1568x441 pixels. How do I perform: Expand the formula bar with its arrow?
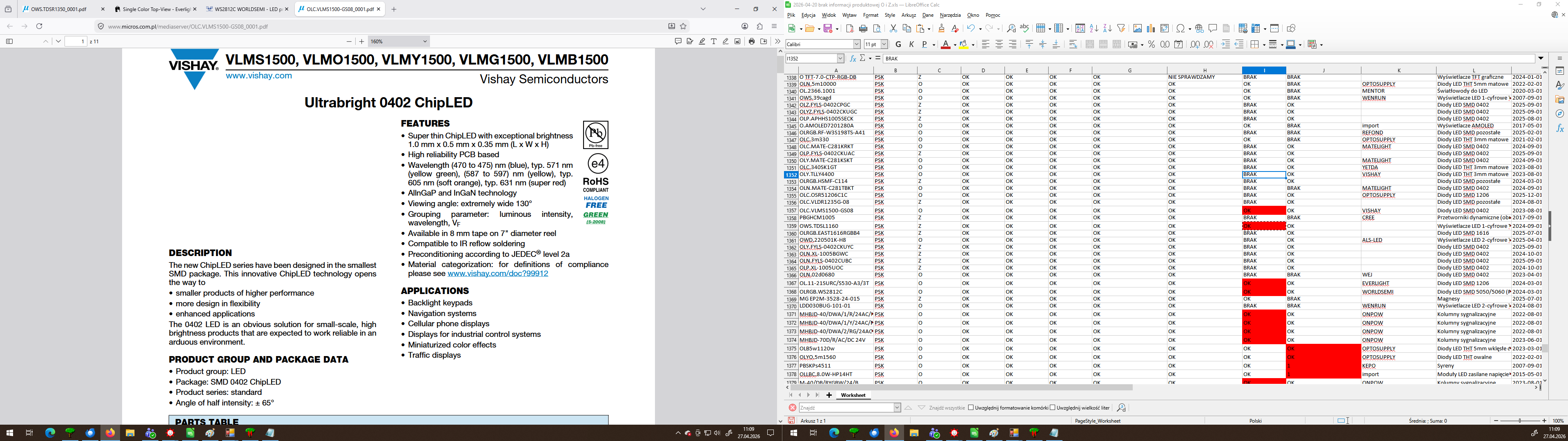[x=1541, y=58]
